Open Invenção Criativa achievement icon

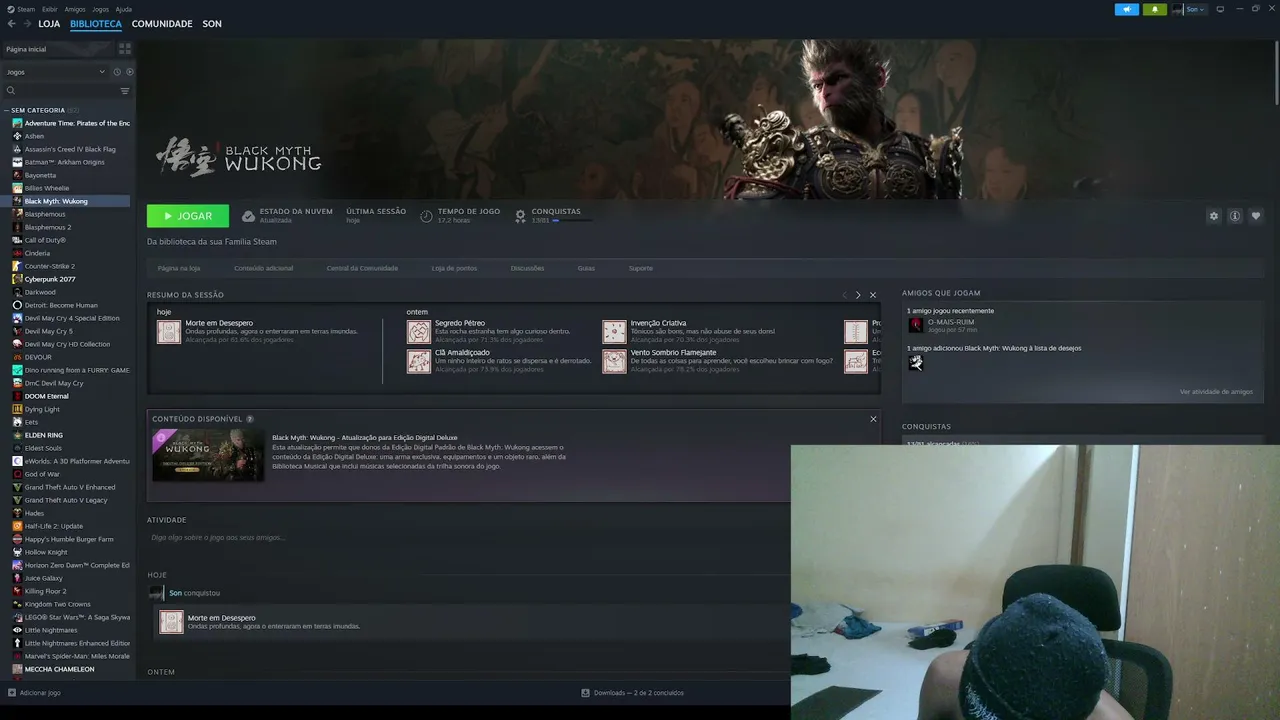614,332
